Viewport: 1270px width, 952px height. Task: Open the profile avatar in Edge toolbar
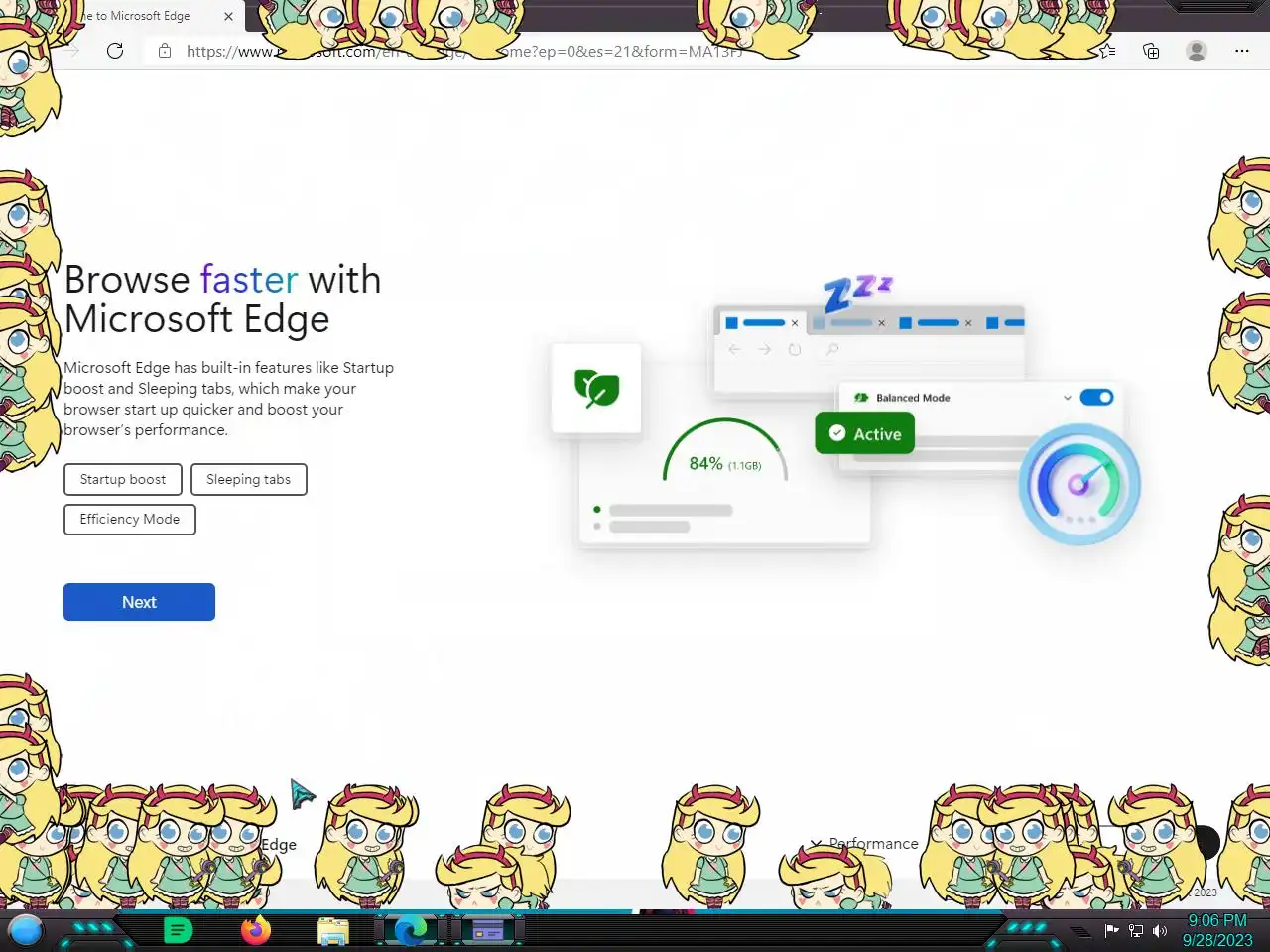pyautogui.click(x=1197, y=51)
